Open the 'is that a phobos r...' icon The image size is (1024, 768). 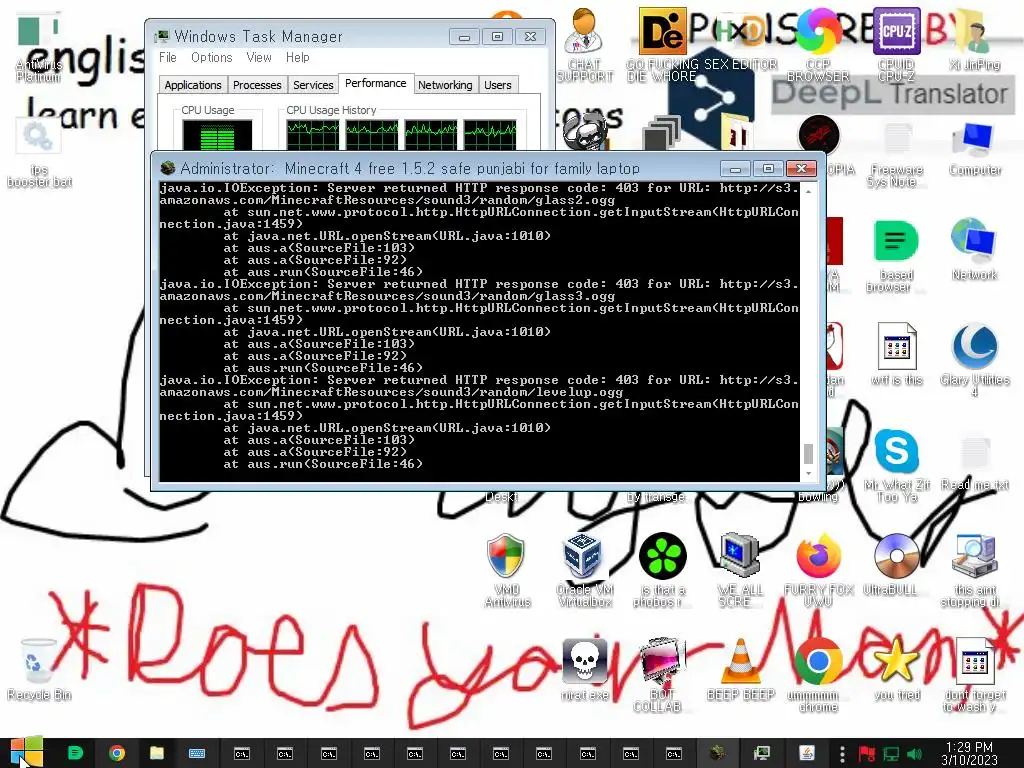tap(662, 570)
